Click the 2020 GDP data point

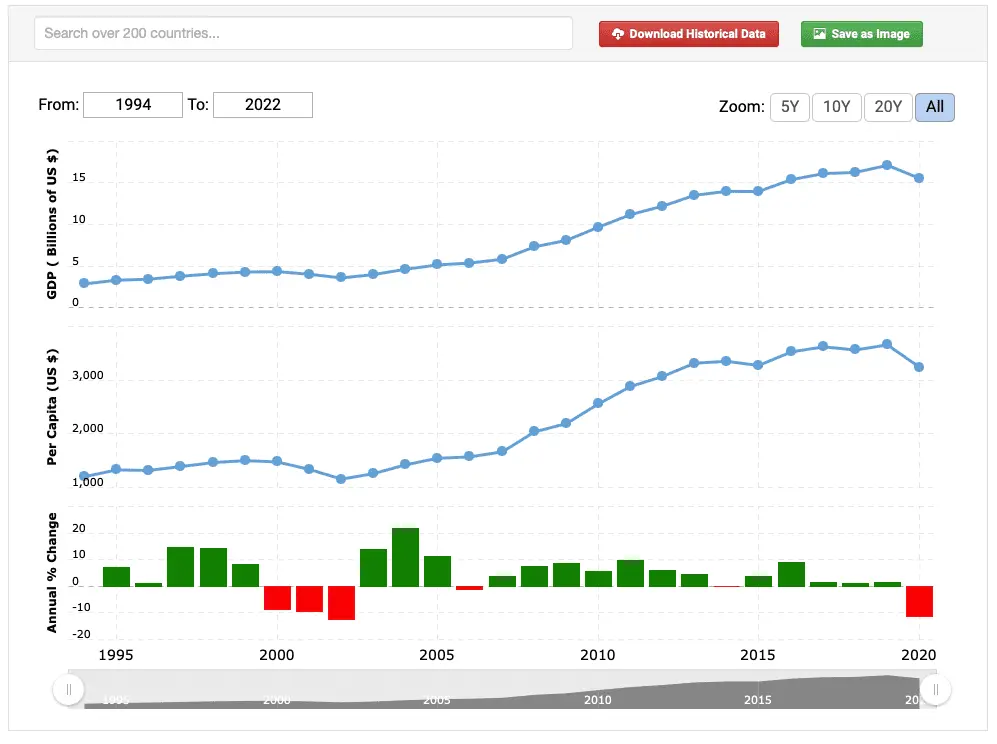coord(919,178)
